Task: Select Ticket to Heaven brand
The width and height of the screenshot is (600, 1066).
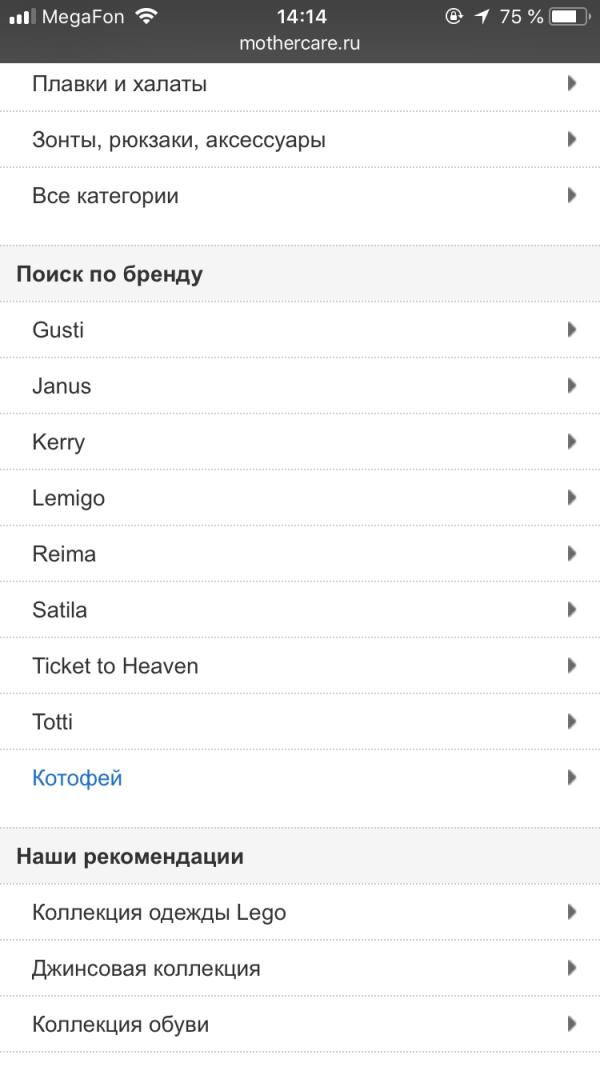Action: coord(115,666)
